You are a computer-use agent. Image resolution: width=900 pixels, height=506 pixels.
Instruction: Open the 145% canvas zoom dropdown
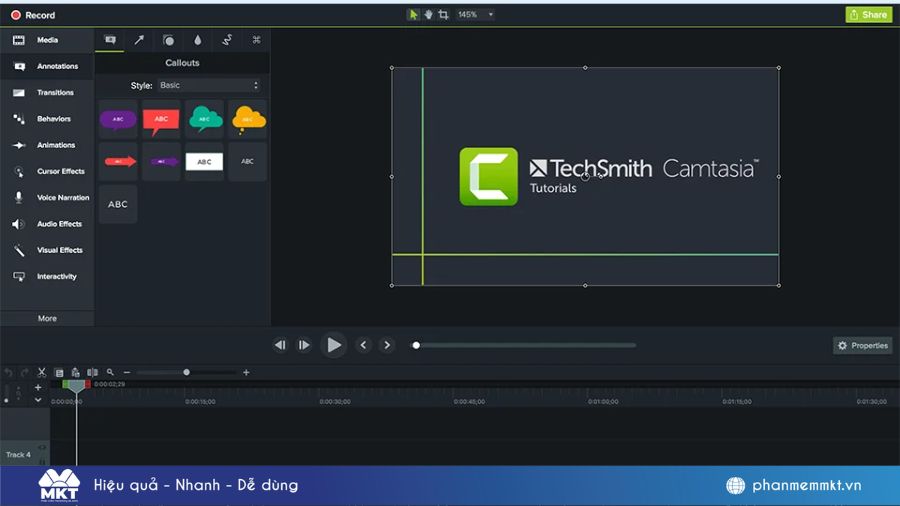(475, 14)
